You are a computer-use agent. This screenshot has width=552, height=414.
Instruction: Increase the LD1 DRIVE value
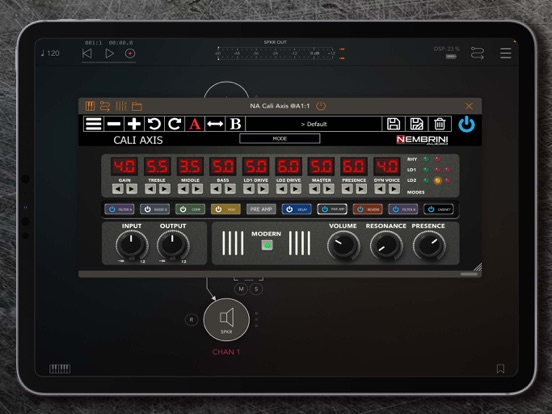(x=263, y=189)
